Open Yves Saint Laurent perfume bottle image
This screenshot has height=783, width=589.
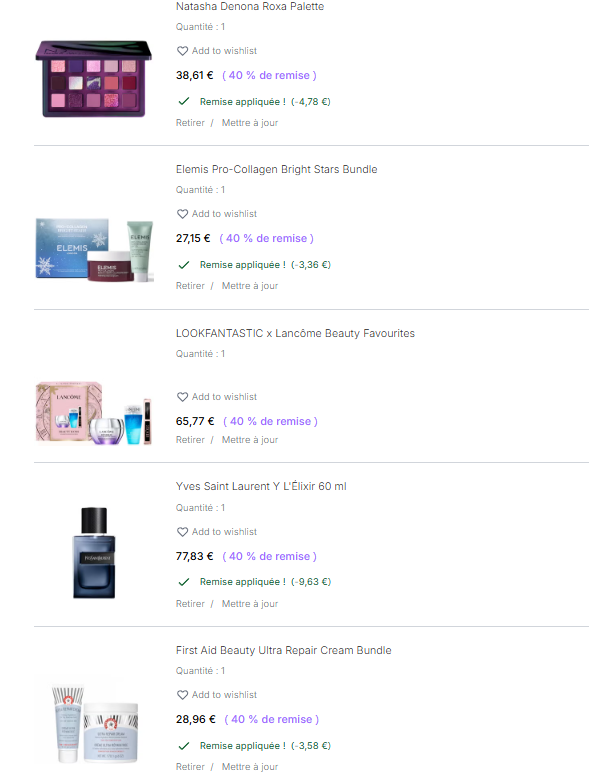tap(94, 553)
